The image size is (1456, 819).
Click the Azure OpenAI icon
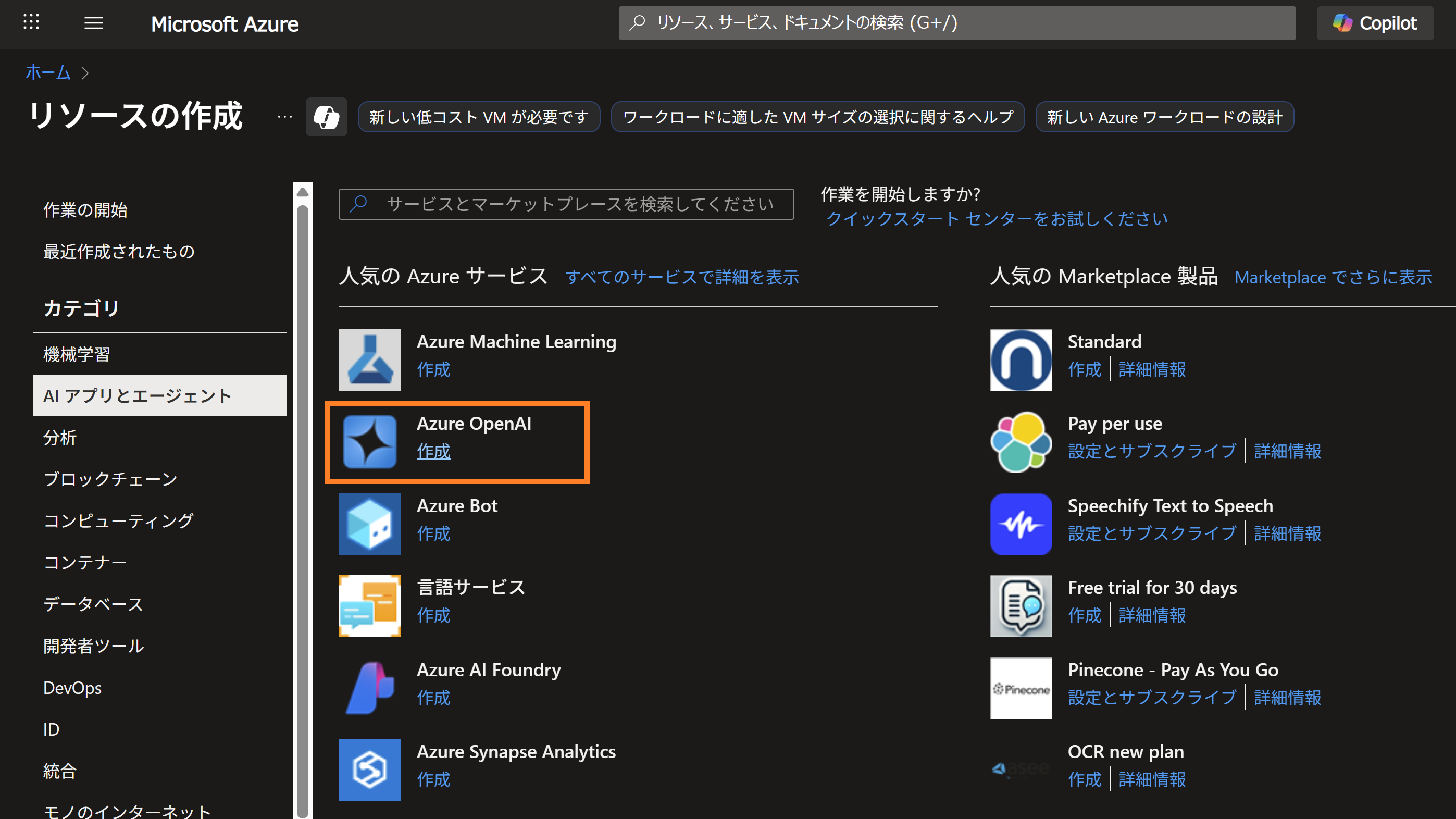370,442
